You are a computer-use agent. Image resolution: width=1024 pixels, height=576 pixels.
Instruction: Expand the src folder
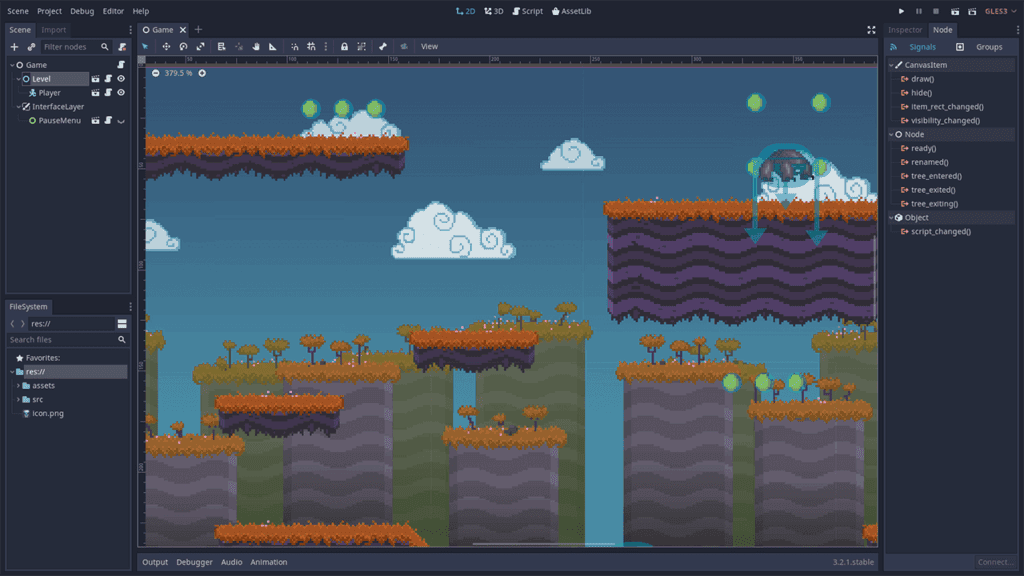18,399
